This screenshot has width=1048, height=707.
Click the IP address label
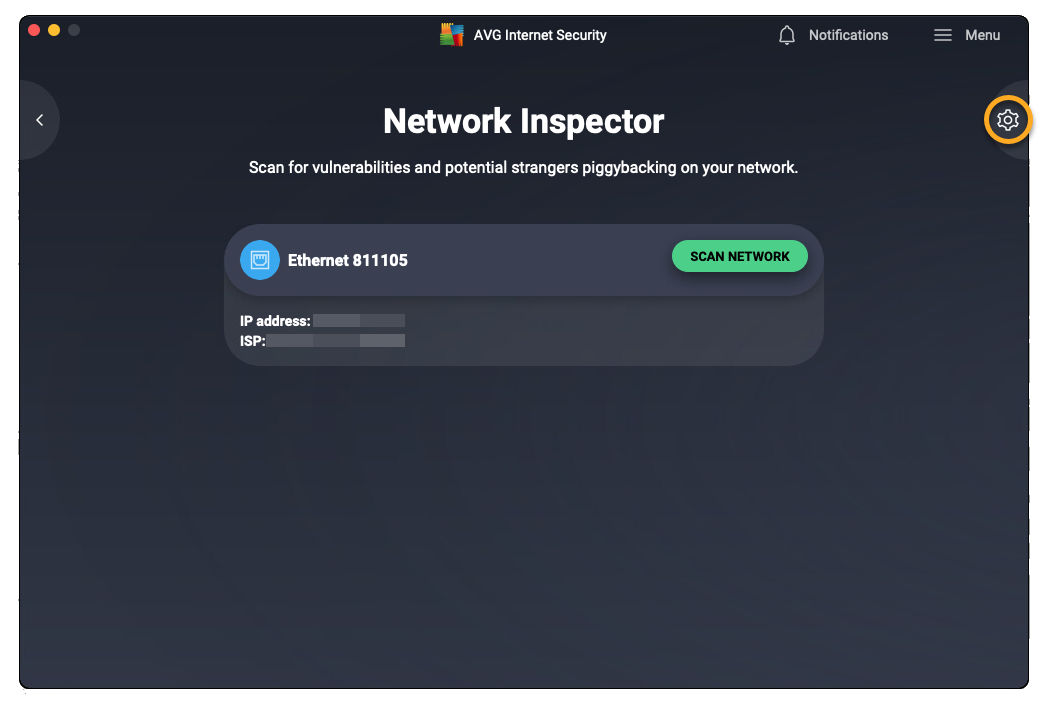275,321
